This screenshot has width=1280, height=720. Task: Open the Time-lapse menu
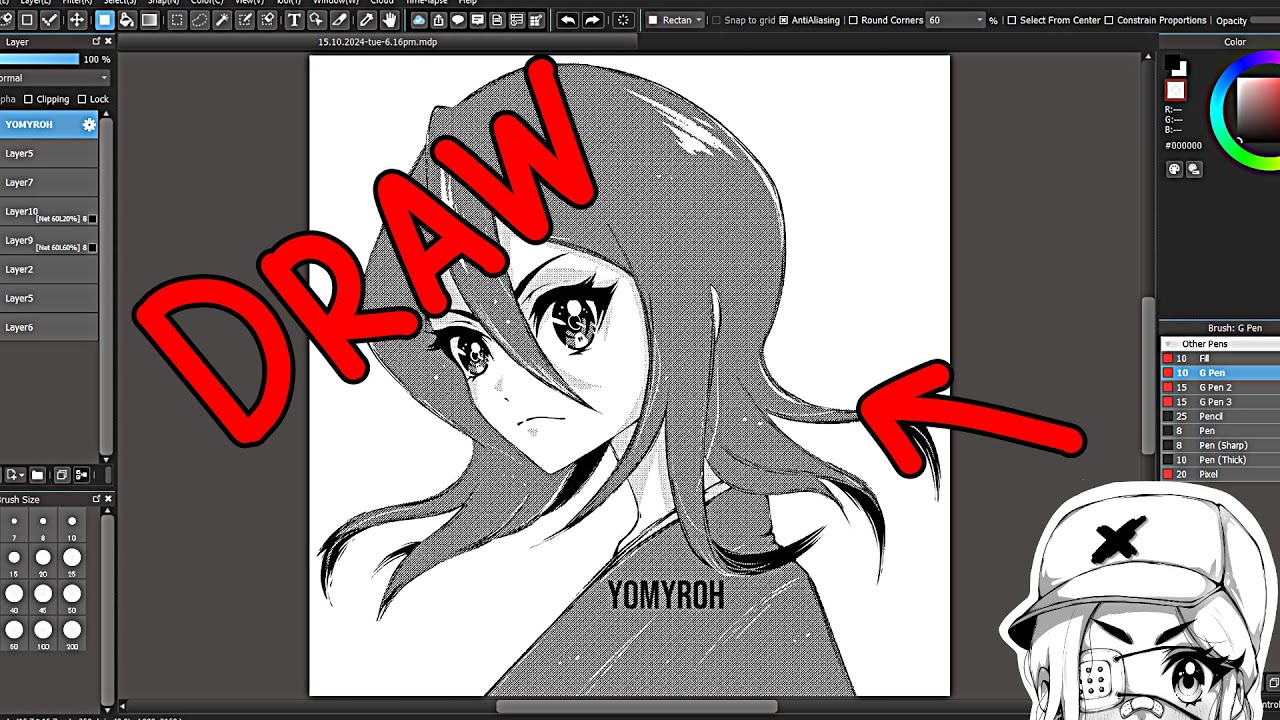tap(426, 3)
